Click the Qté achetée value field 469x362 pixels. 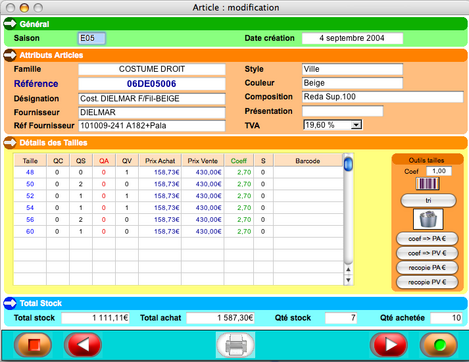pos(446,318)
